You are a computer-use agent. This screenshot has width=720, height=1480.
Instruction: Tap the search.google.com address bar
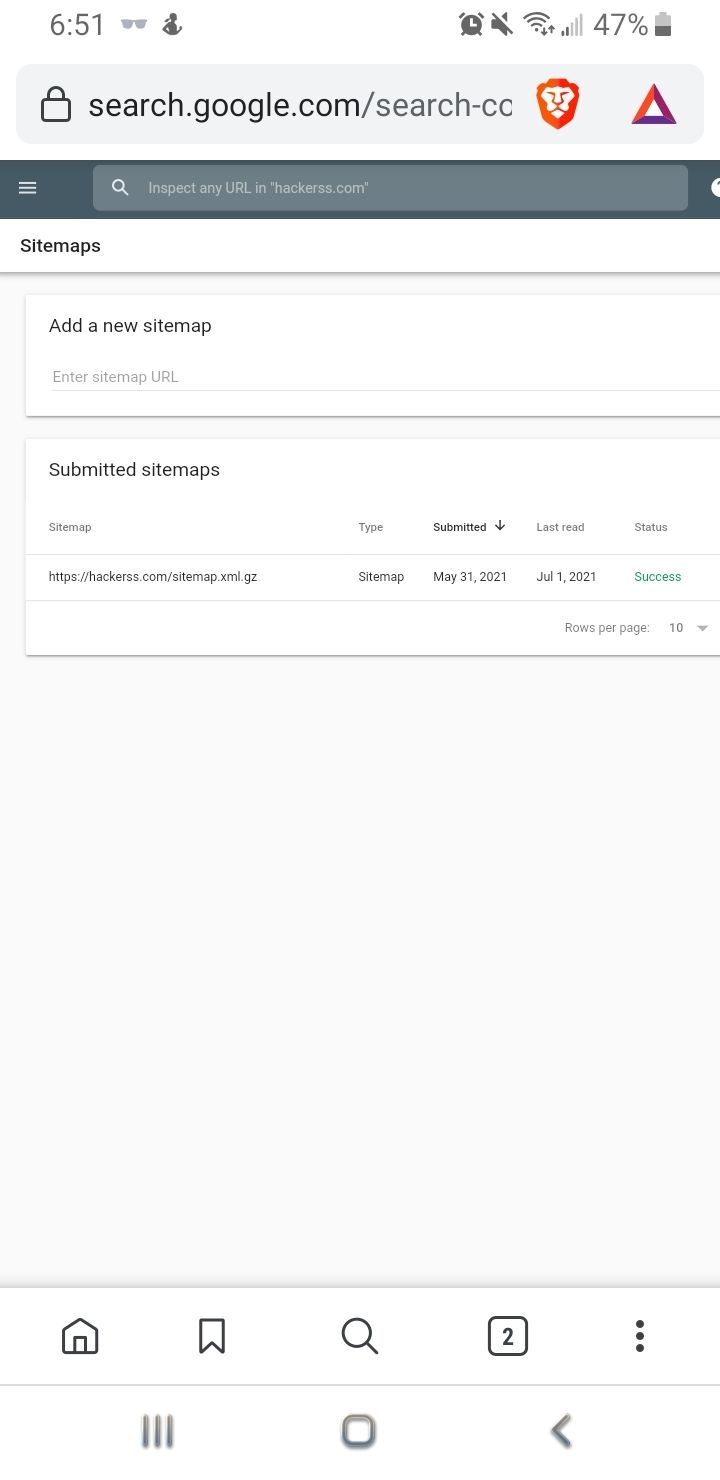[x=300, y=105]
